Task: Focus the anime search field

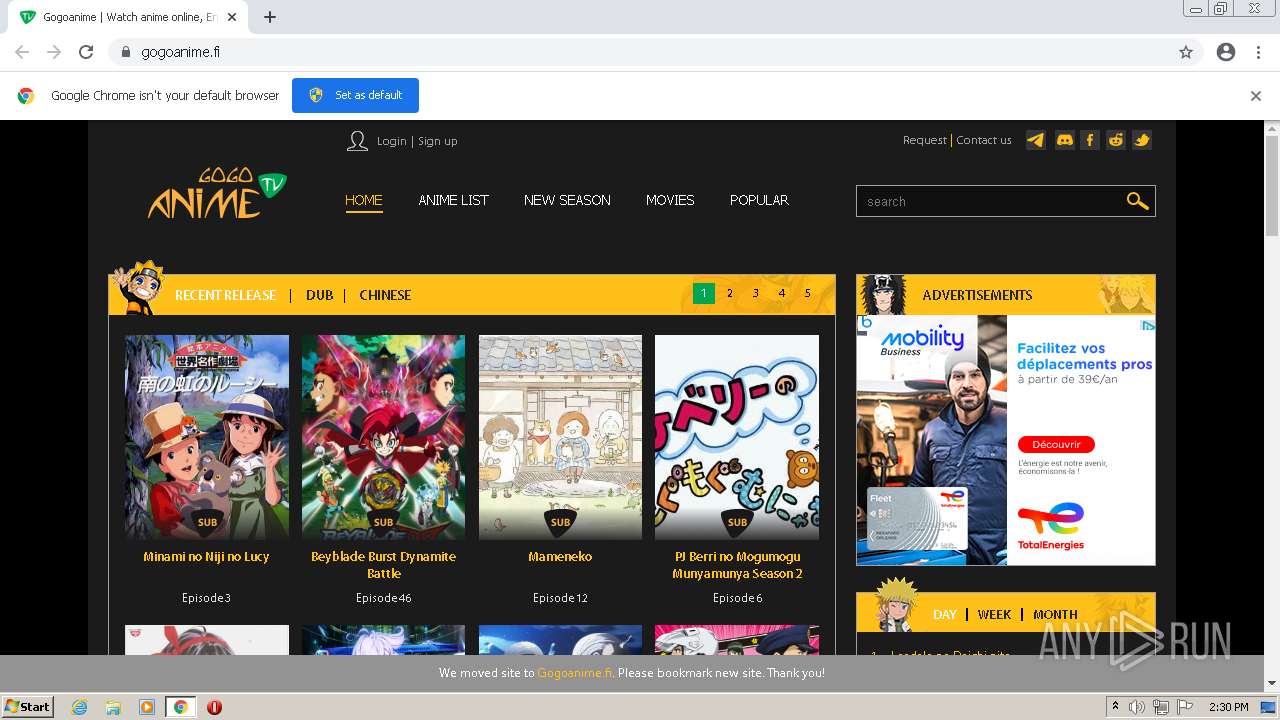Action: (990, 201)
